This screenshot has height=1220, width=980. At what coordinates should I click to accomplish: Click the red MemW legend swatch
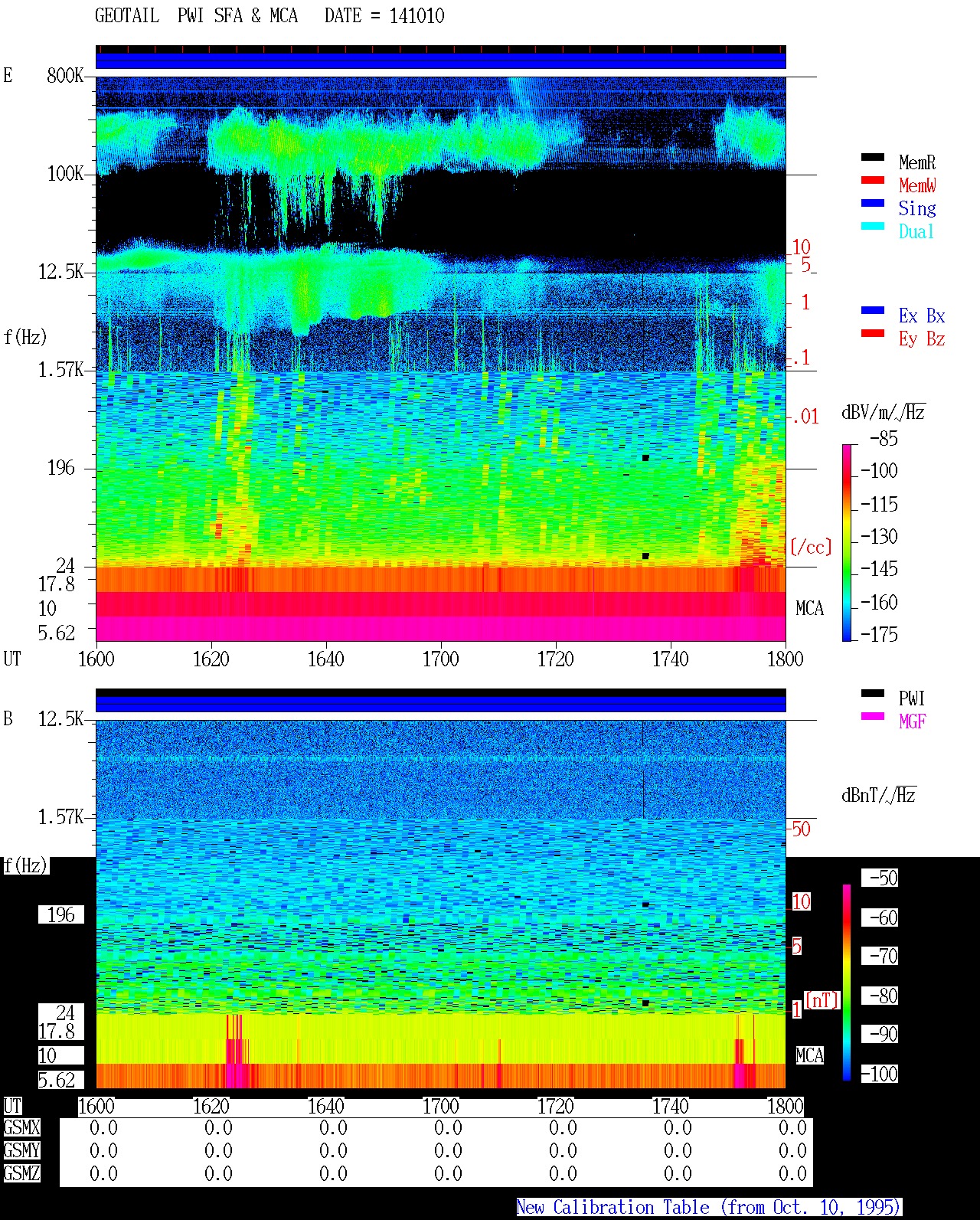point(873,181)
